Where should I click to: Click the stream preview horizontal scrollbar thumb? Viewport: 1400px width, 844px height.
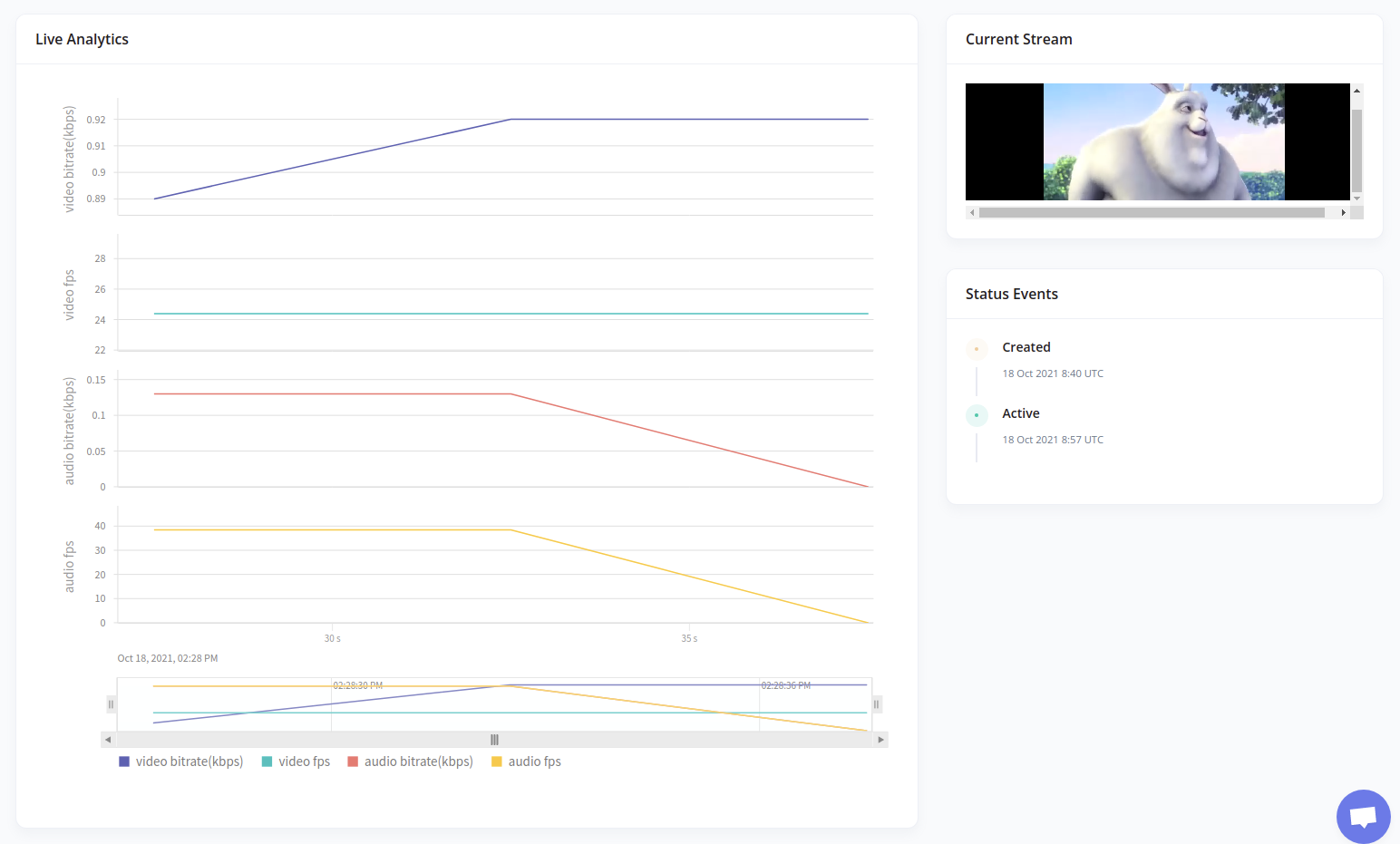point(1152,213)
